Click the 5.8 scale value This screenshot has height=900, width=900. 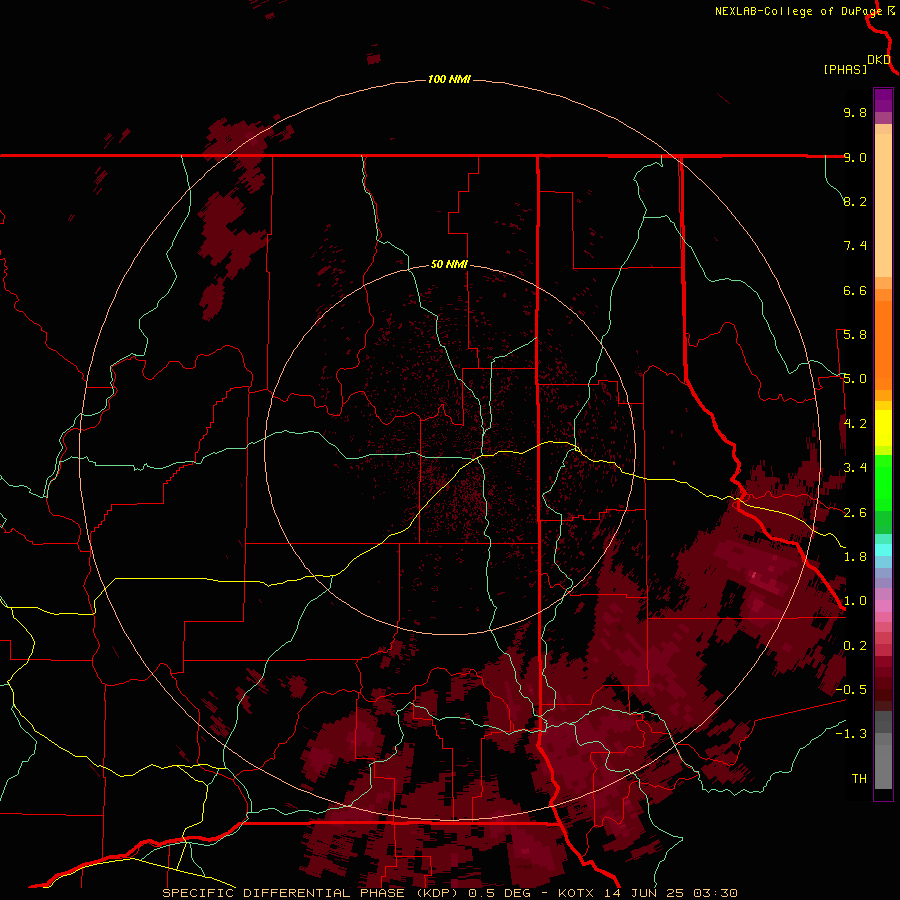point(855,335)
